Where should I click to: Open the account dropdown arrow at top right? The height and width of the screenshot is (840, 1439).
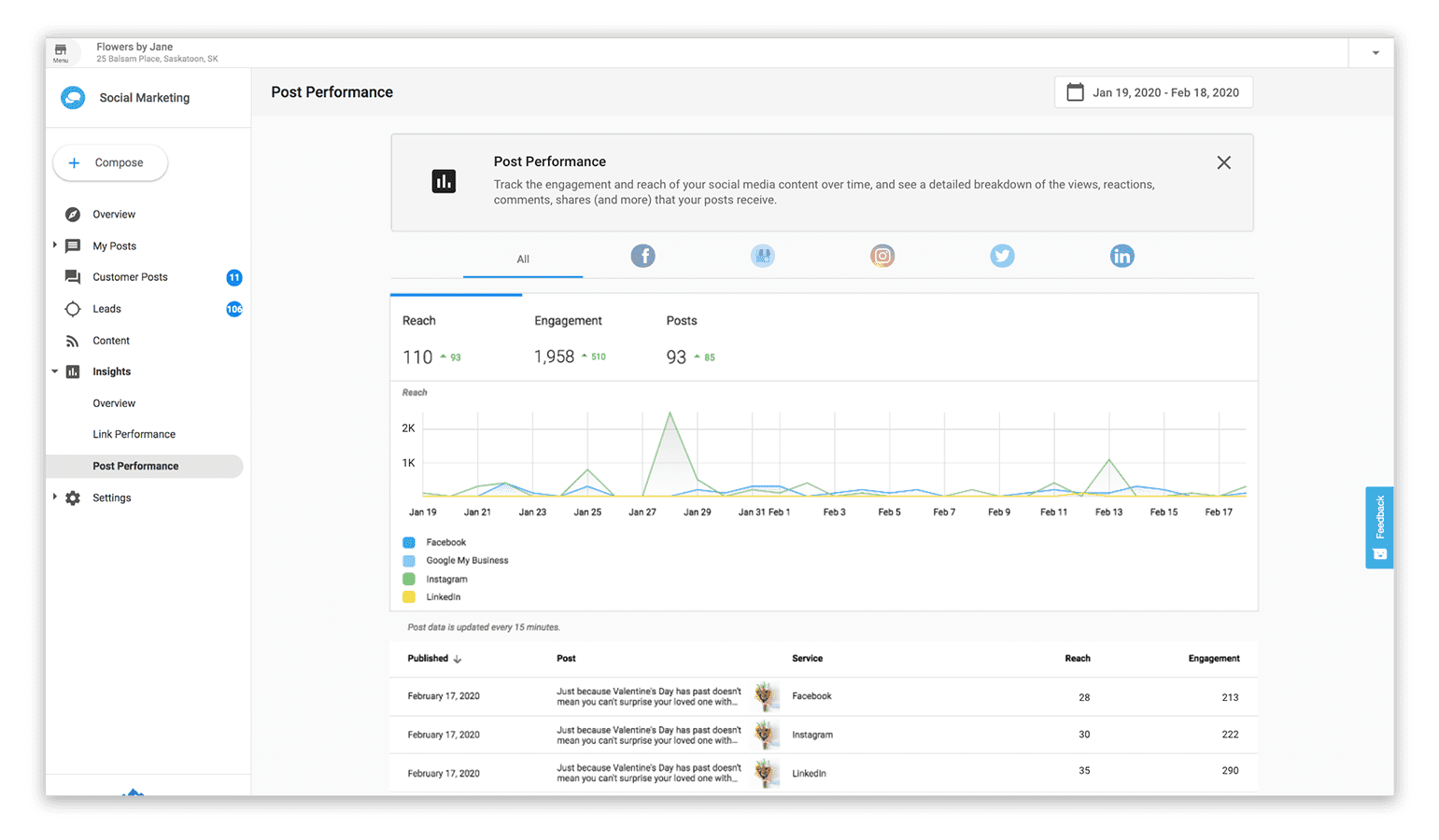click(x=1375, y=53)
